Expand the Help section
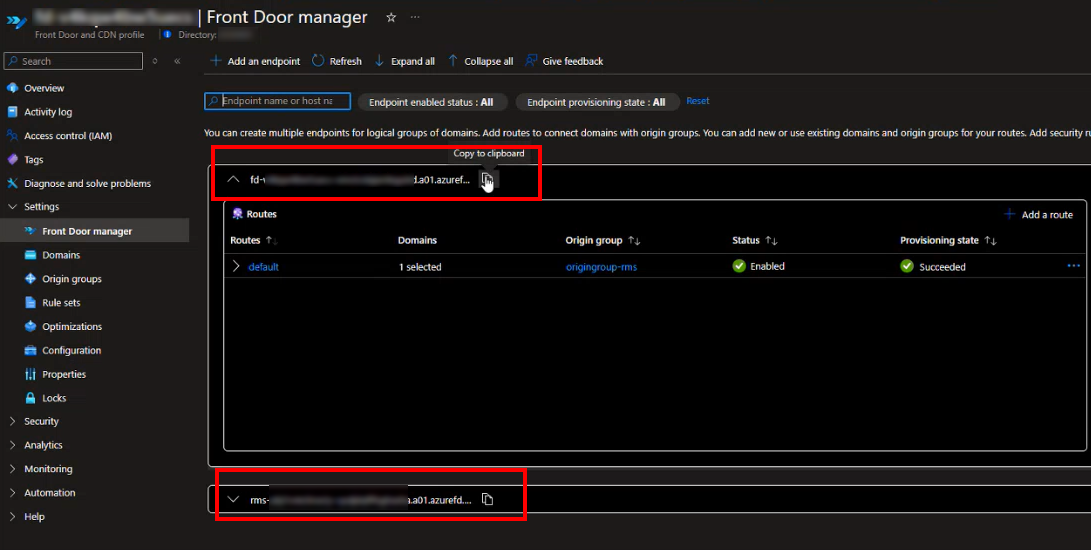Viewport: 1091px width, 550px height. click(12, 517)
